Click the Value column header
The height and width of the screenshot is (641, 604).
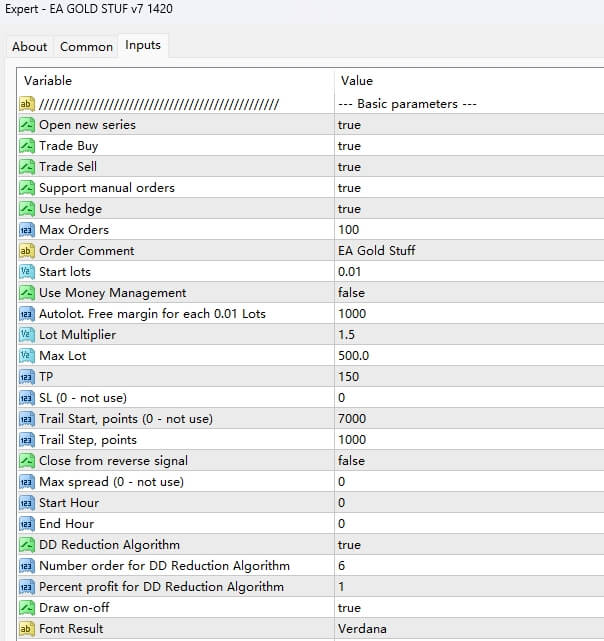[x=357, y=80]
